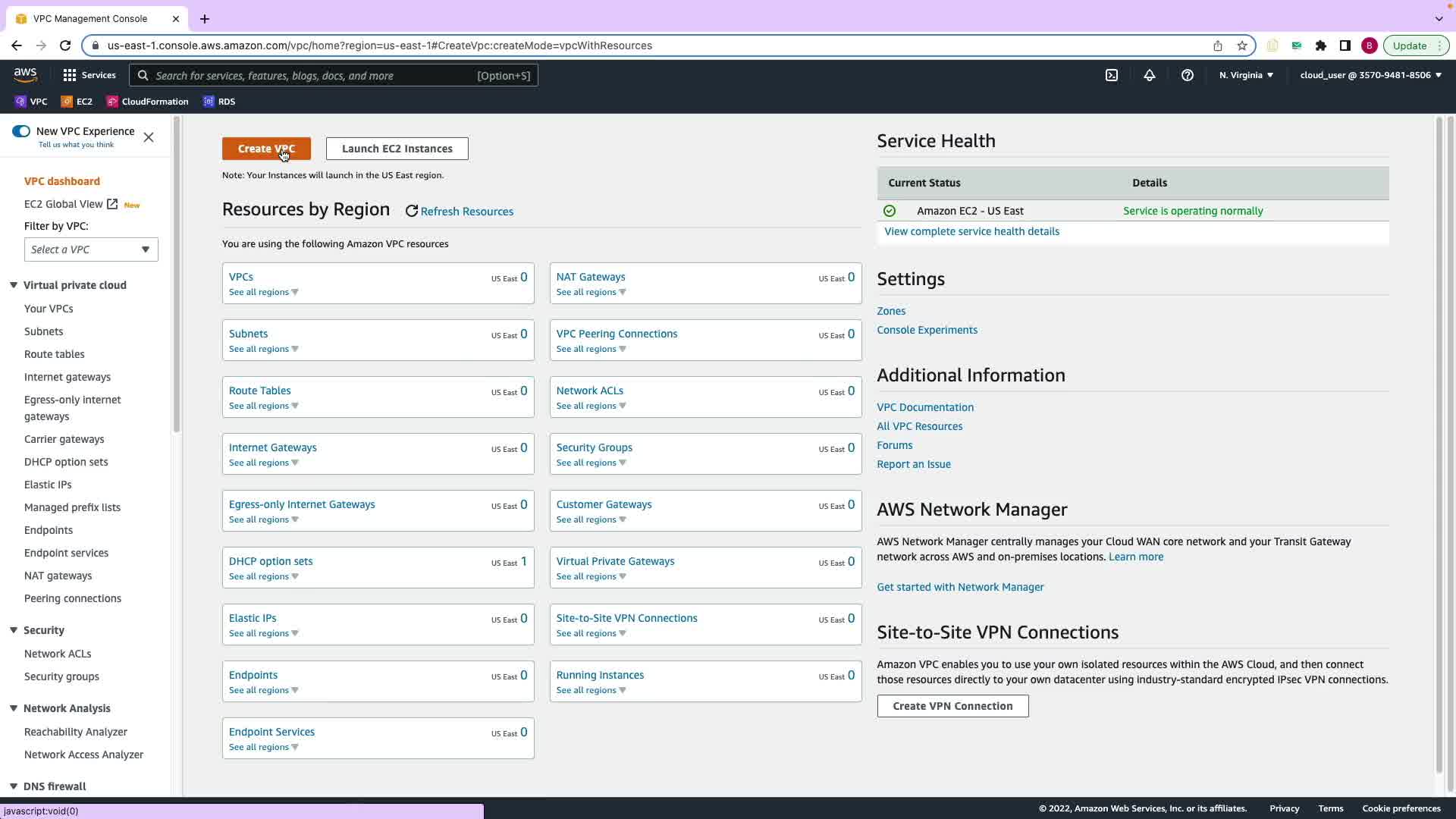Open Route tables in the sidebar
The image size is (1456, 819).
[54, 354]
